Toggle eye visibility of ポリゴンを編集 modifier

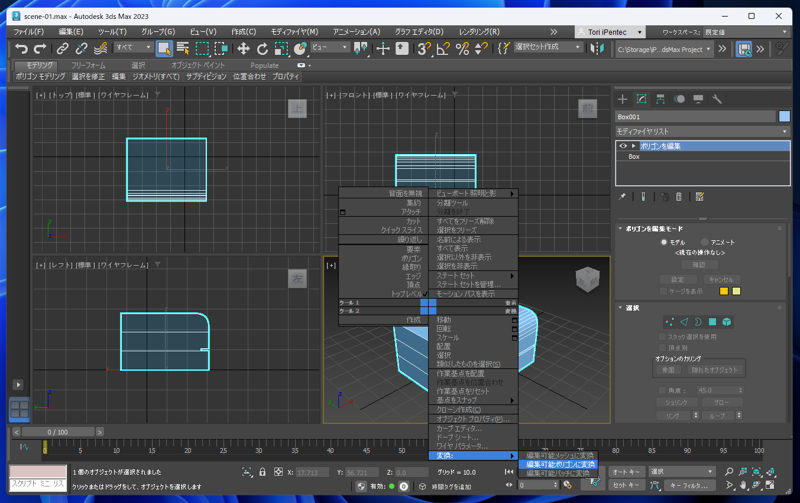tap(622, 146)
